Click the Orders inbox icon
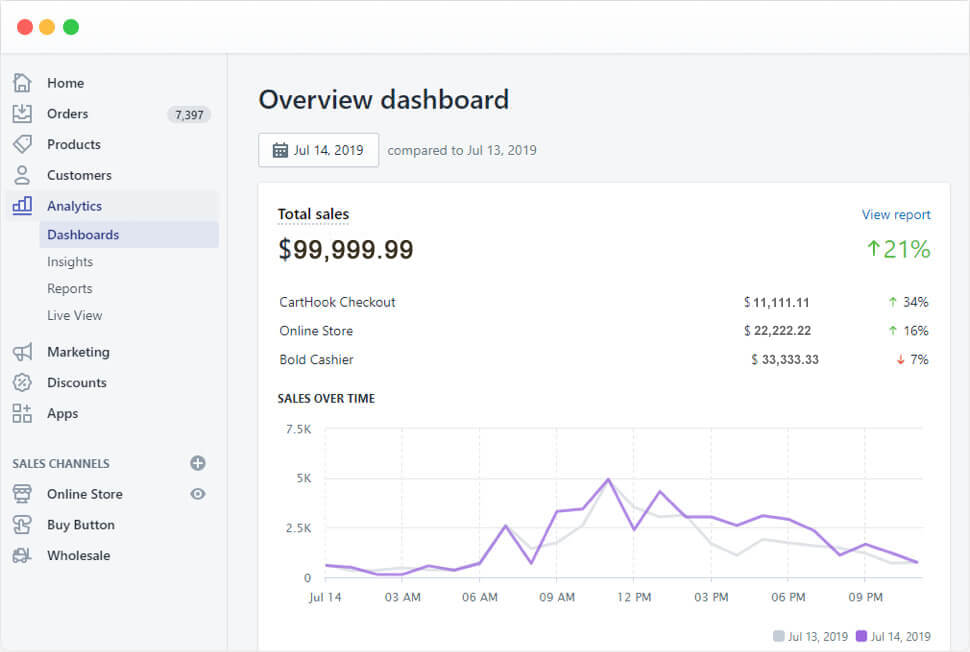Viewport: 970px width, 652px height. point(22,113)
